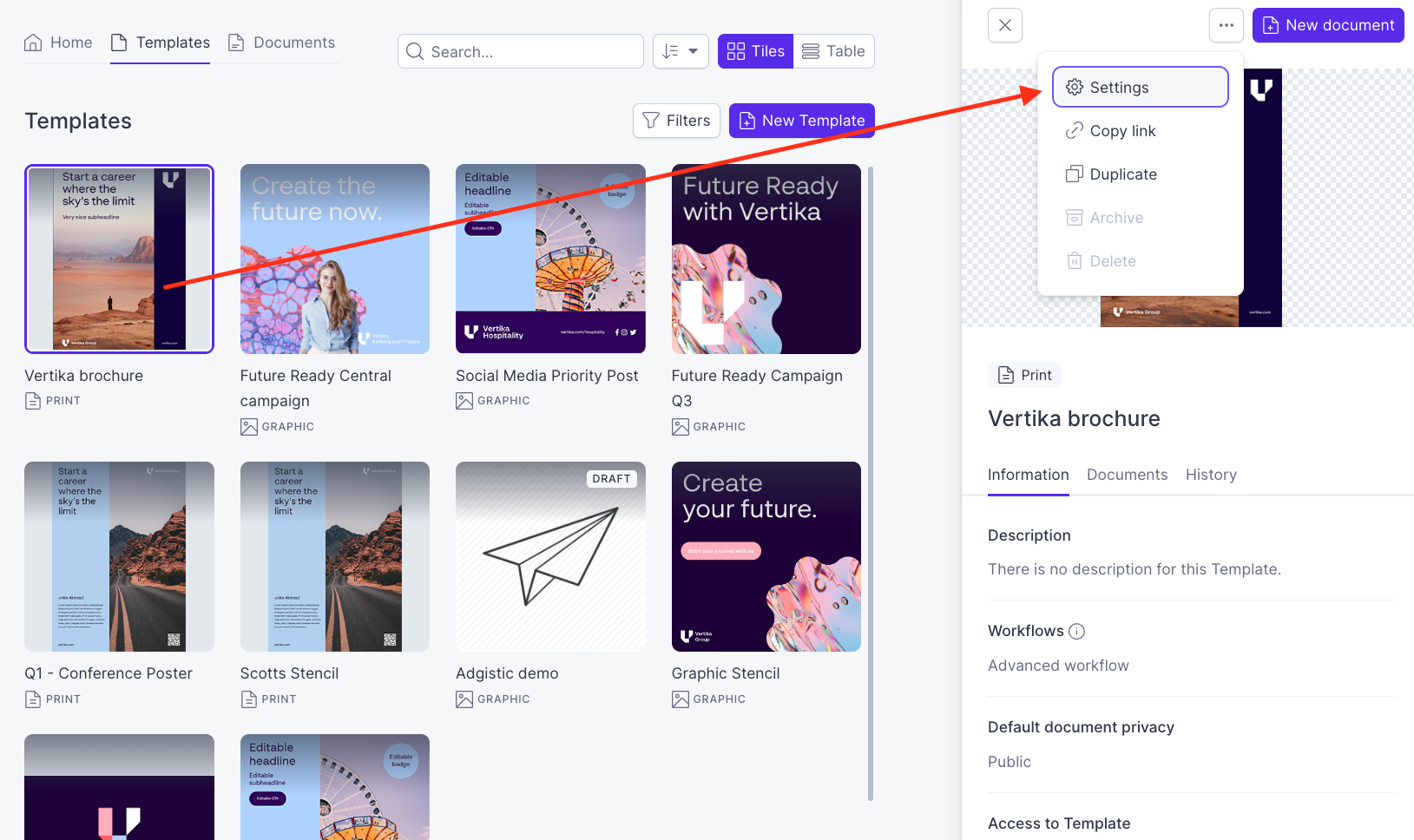Open Documents via its page icon
Screen dimensions: 1414x840
pos(236,42)
